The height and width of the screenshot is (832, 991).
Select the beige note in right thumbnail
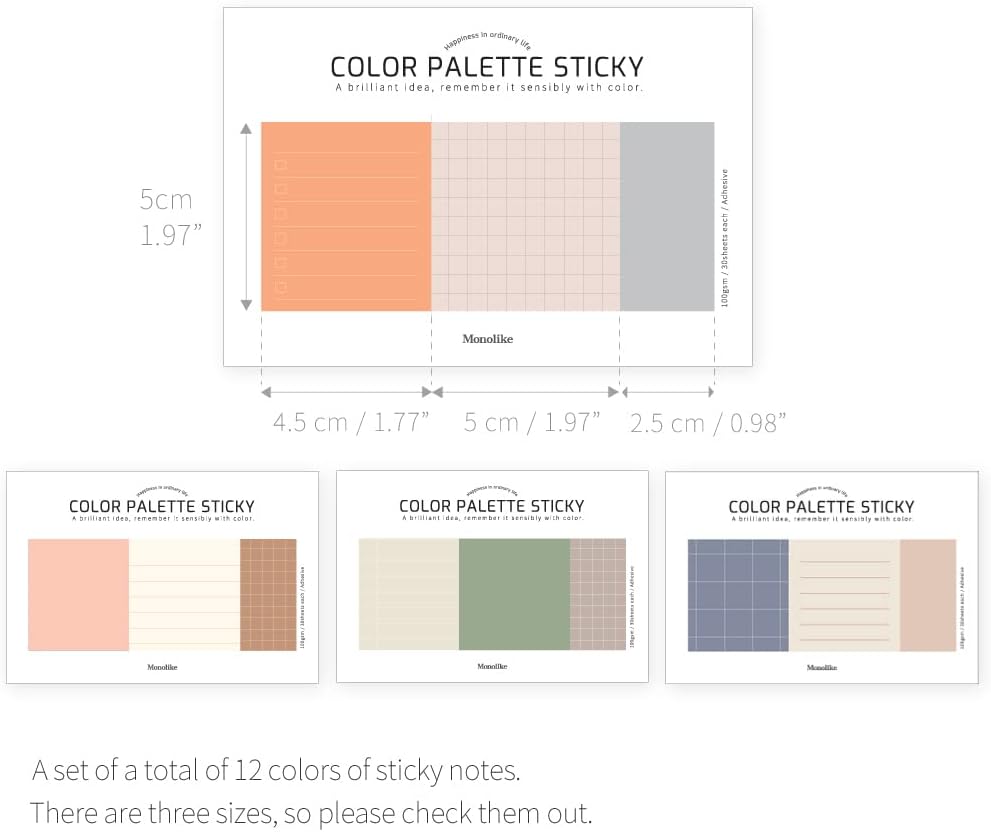928,595
